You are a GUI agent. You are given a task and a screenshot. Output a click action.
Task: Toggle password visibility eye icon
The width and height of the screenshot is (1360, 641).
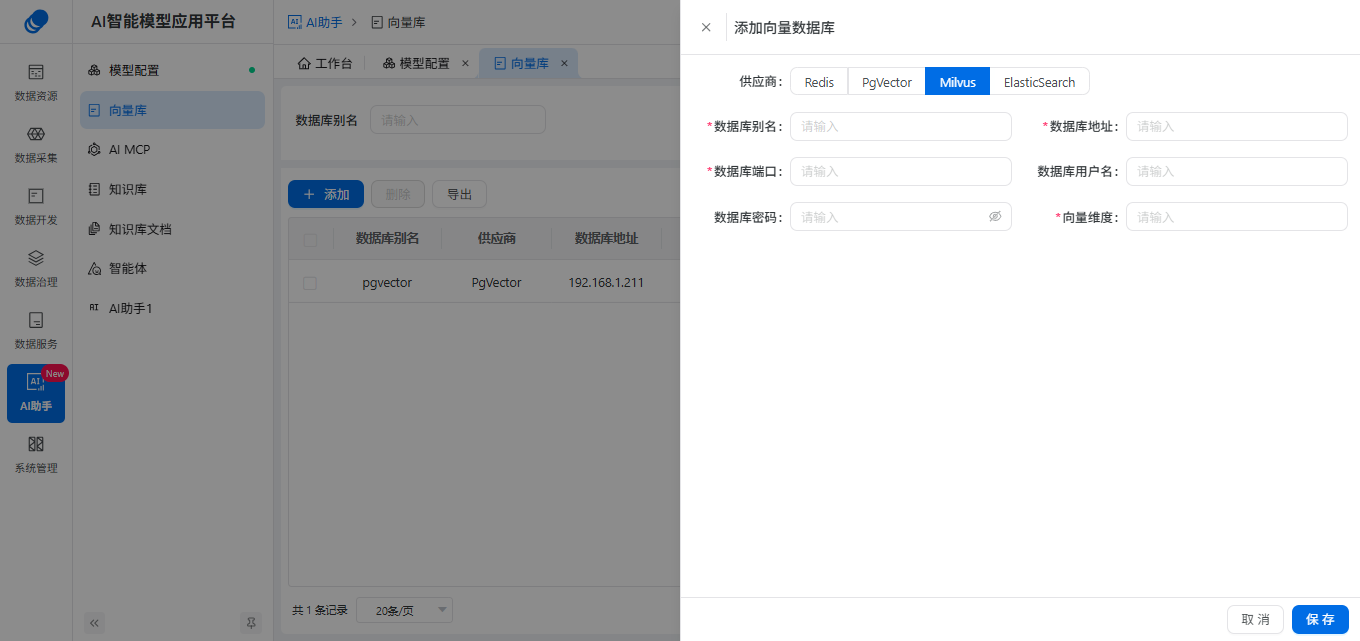pos(995,216)
